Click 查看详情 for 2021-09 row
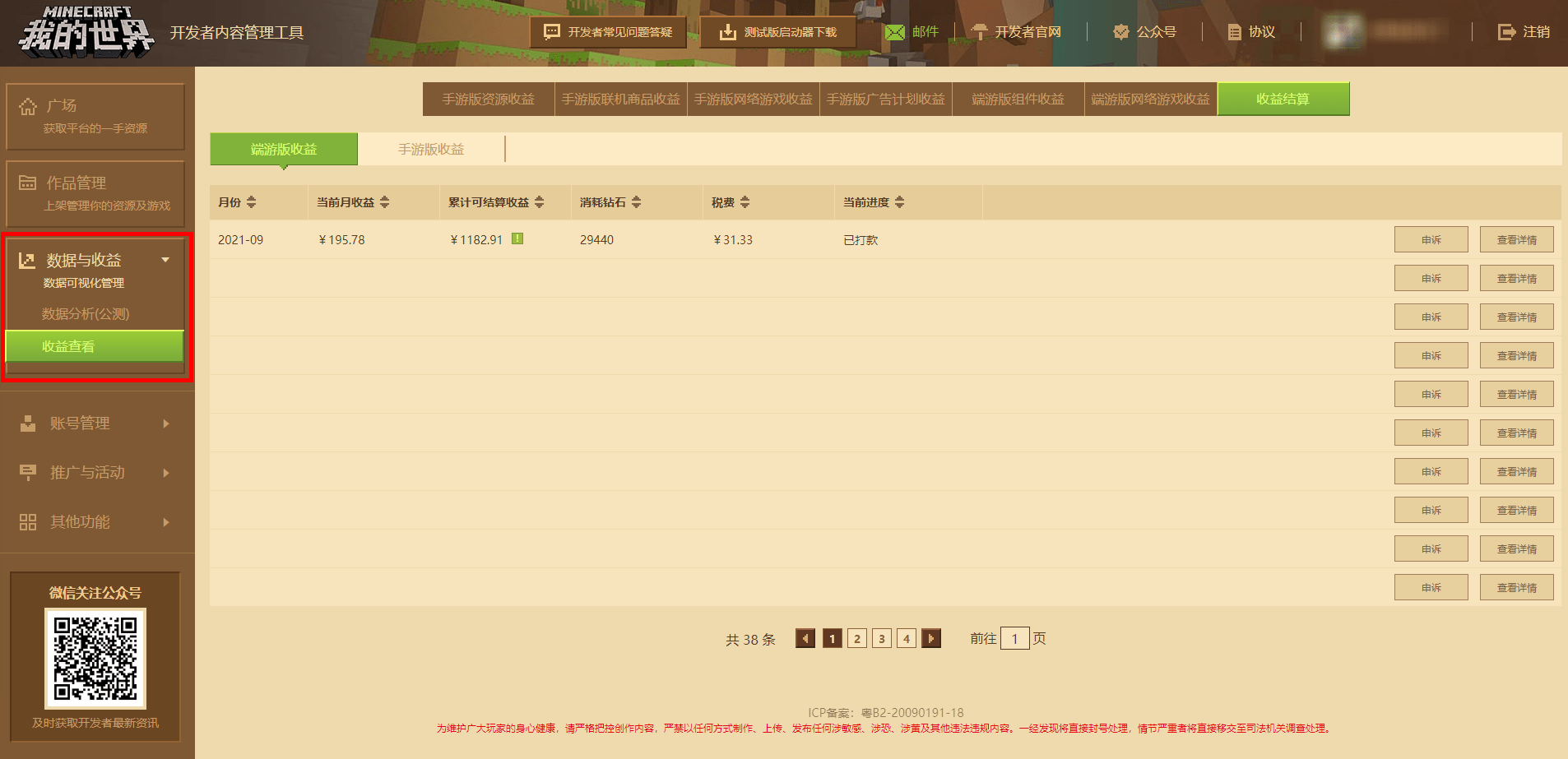1568x759 pixels. (1517, 239)
